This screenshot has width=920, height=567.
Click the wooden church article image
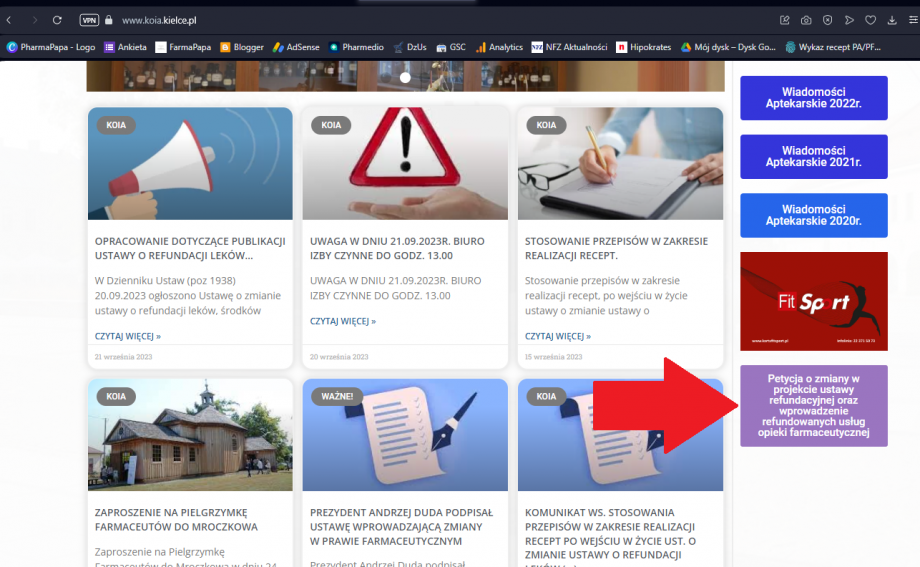[190, 434]
